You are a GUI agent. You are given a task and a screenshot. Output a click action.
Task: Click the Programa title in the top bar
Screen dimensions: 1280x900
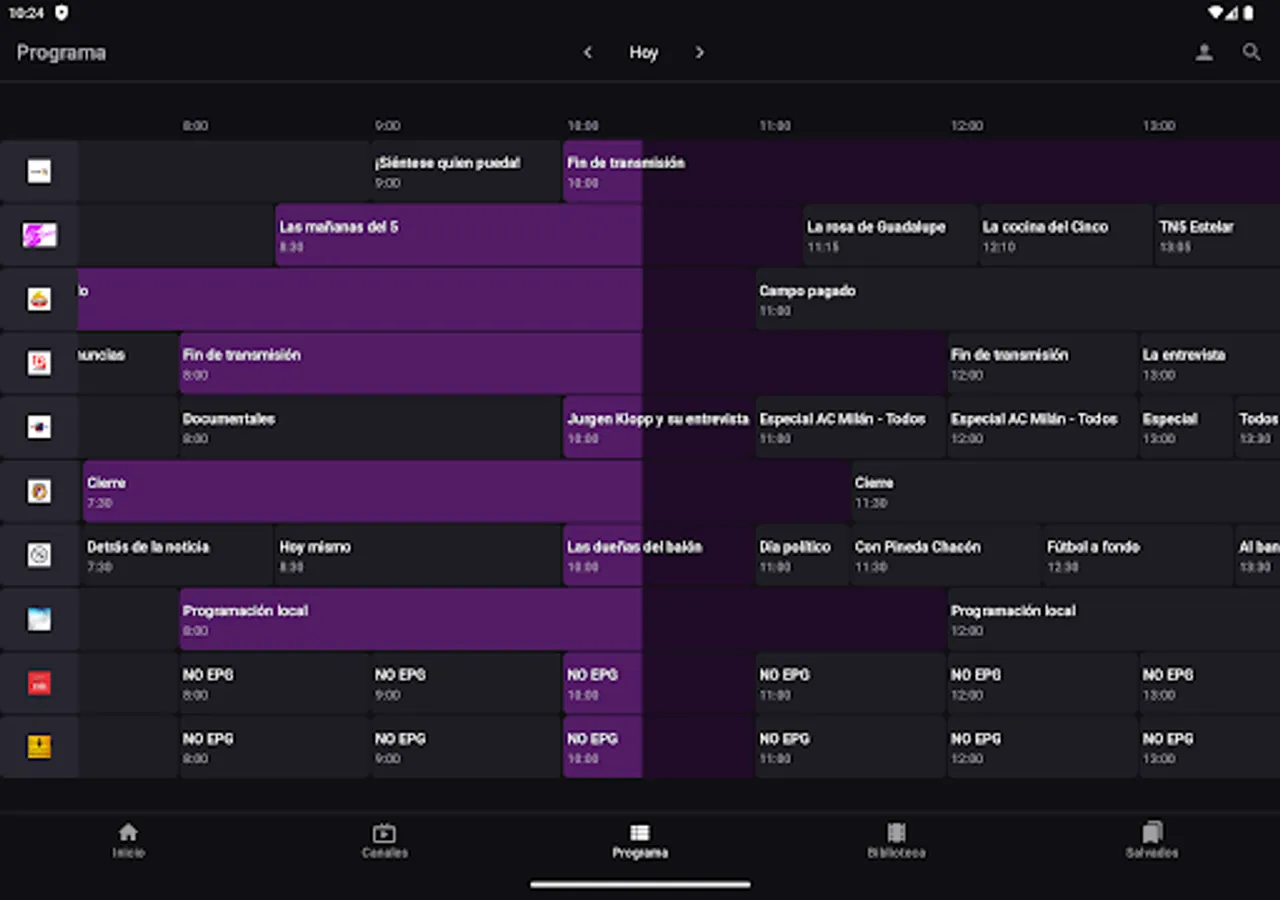point(61,52)
